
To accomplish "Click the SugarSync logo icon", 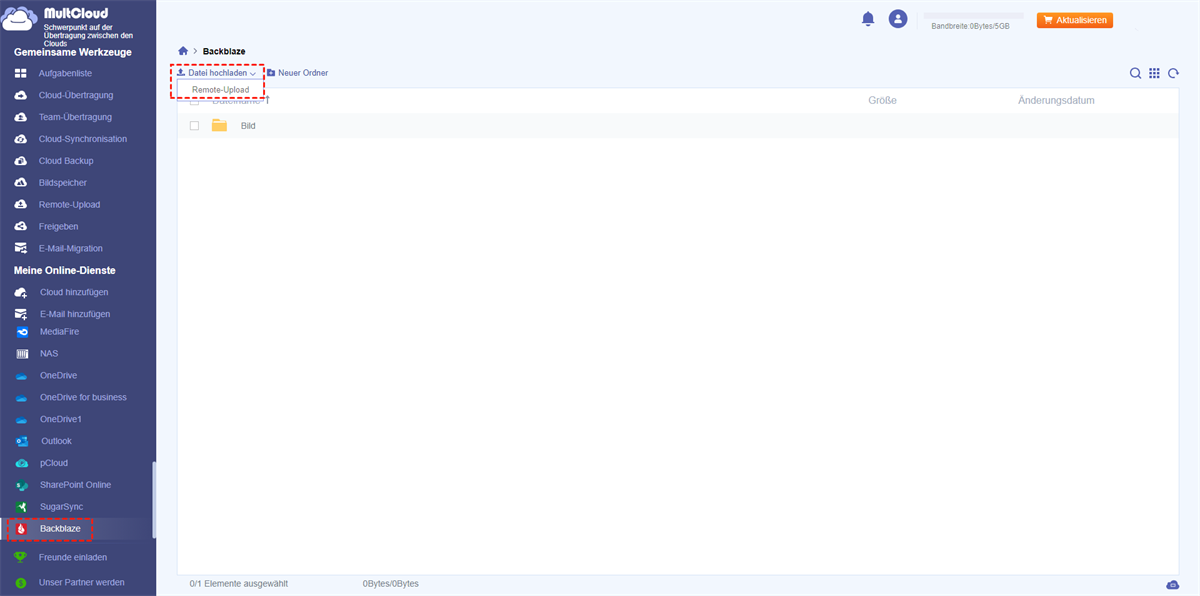I will pyautogui.click(x=22, y=507).
